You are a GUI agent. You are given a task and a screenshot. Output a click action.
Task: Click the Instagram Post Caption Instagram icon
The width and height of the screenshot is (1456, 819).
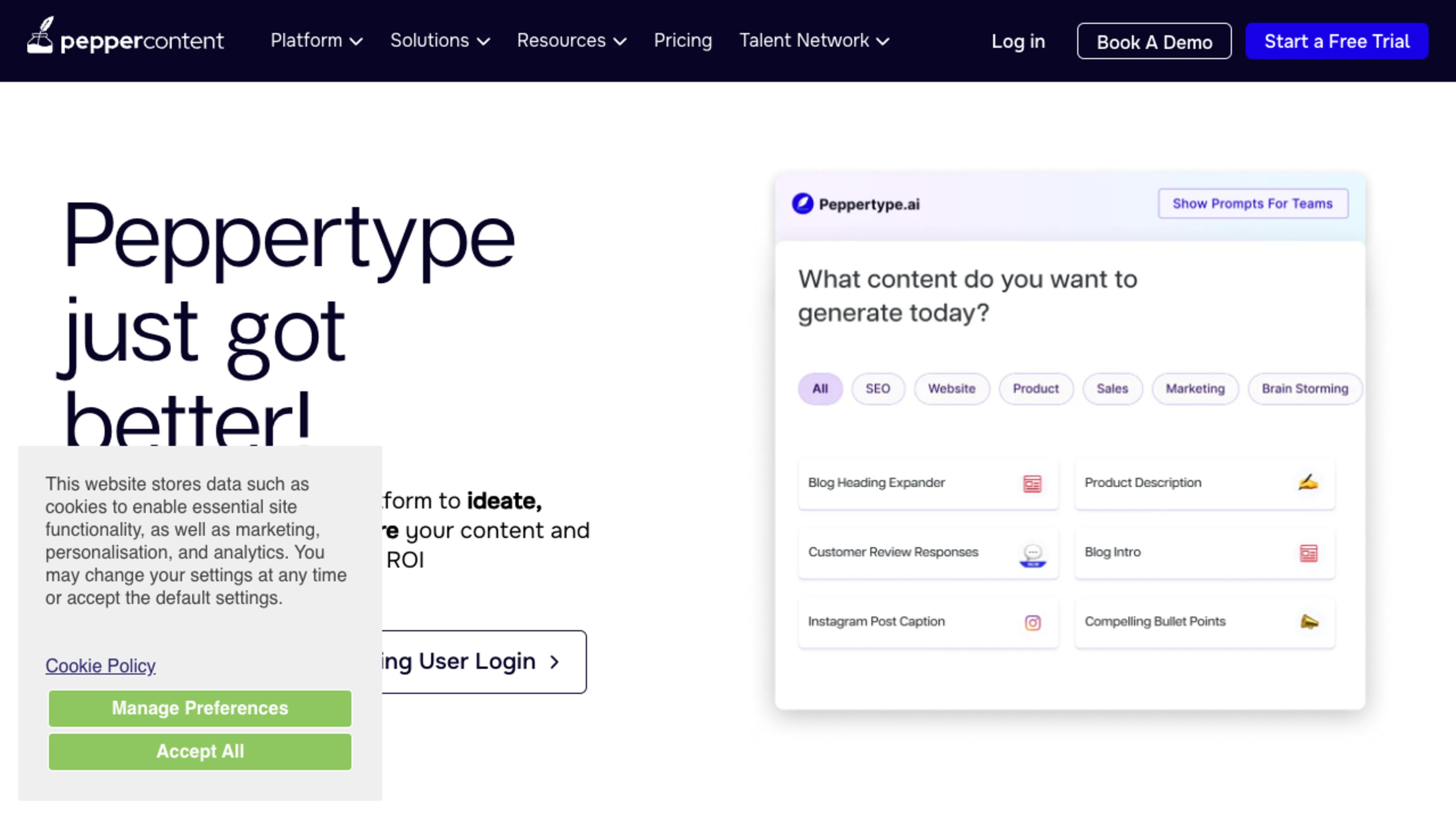click(1032, 623)
